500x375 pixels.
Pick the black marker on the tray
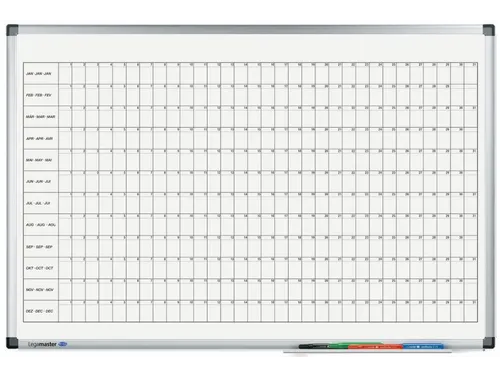pyautogui.click(x=313, y=346)
